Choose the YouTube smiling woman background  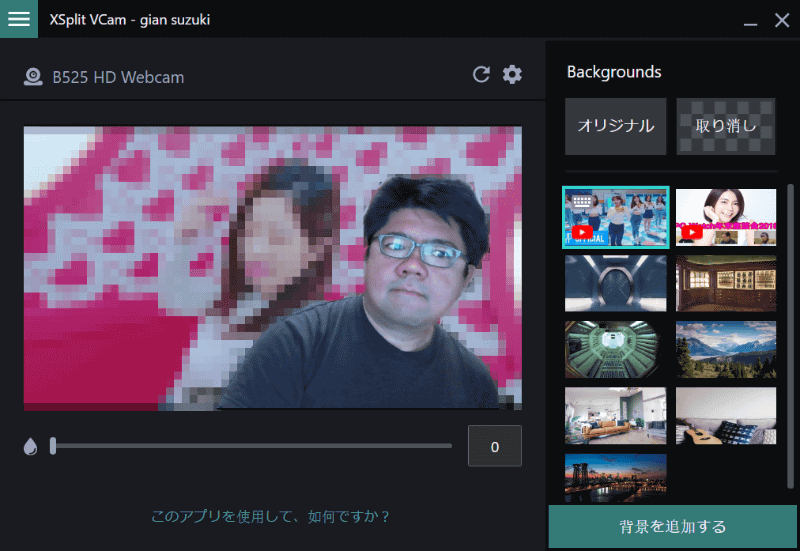(x=726, y=217)
